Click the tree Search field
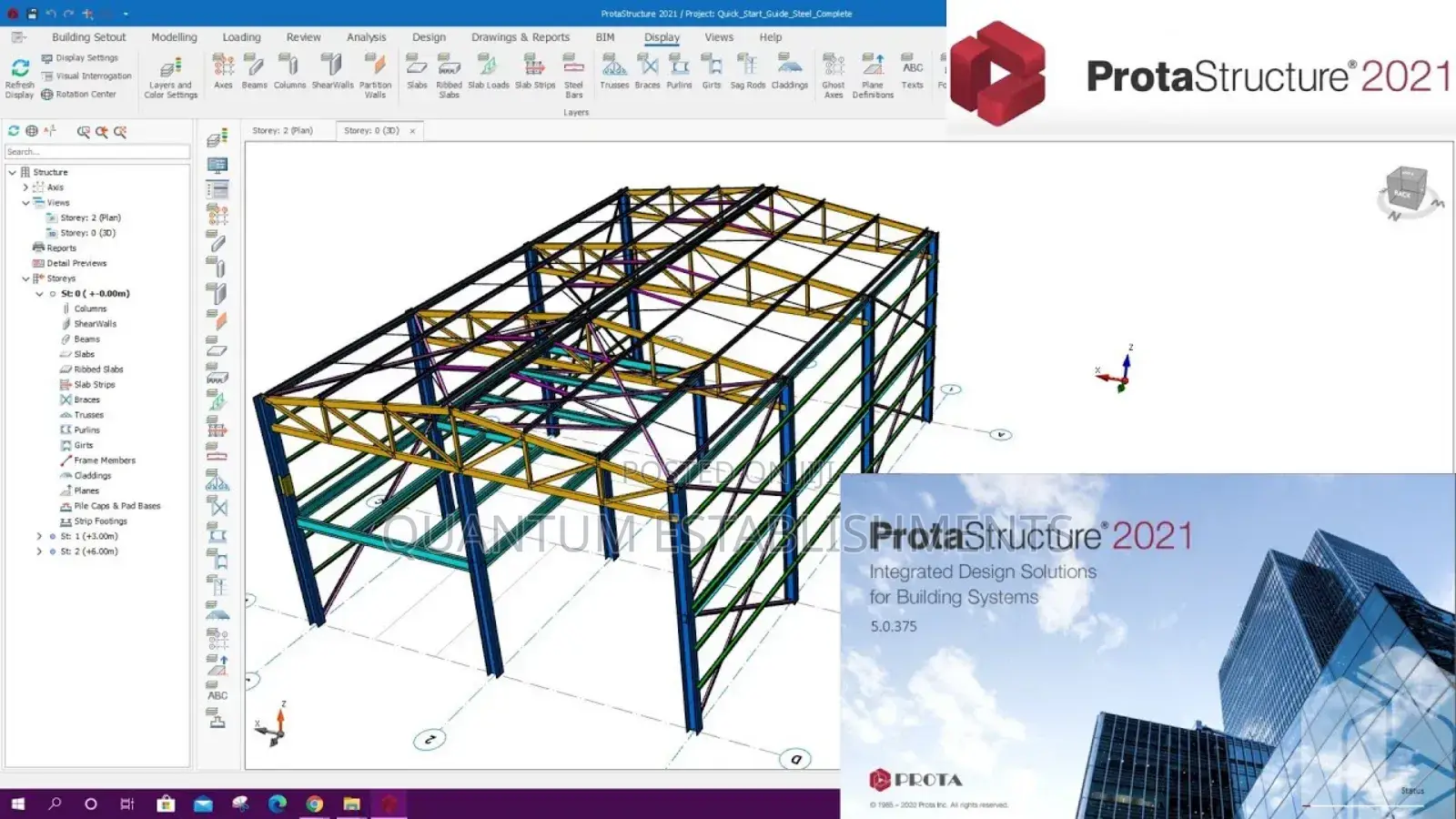The height and width of the screenshot is (819, 1456). pos(97,152)
